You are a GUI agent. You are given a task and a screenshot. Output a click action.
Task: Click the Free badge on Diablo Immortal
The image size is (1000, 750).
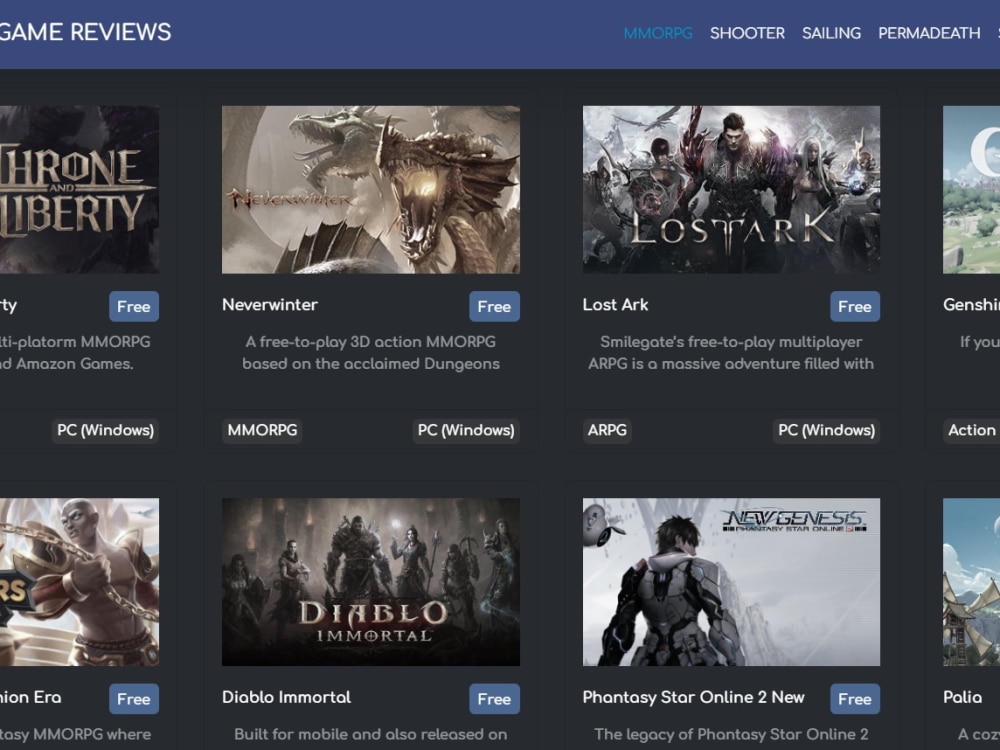click(x=494, y=699)
